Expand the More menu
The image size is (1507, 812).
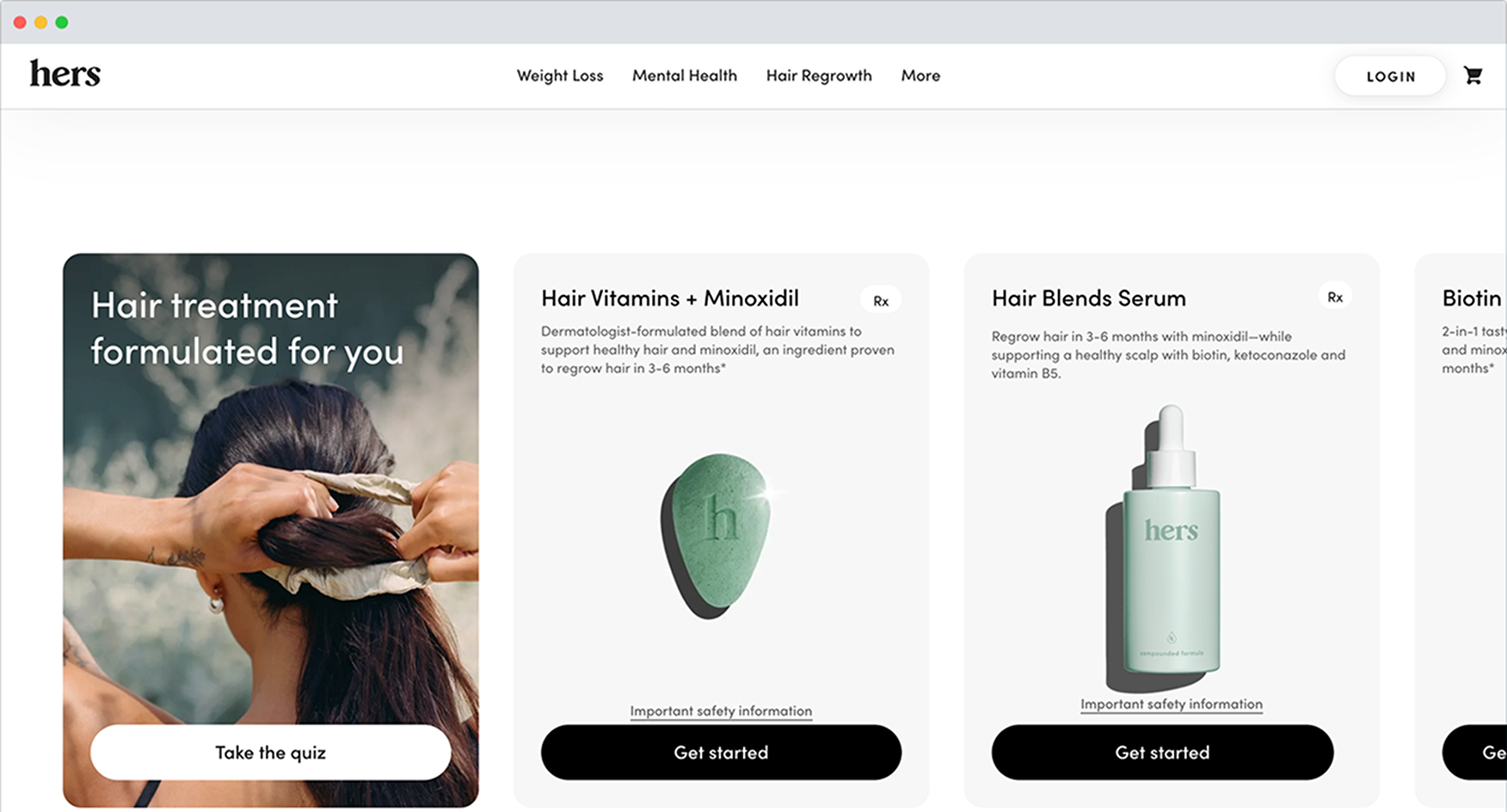pyautogui.click(x=920, y=76)
